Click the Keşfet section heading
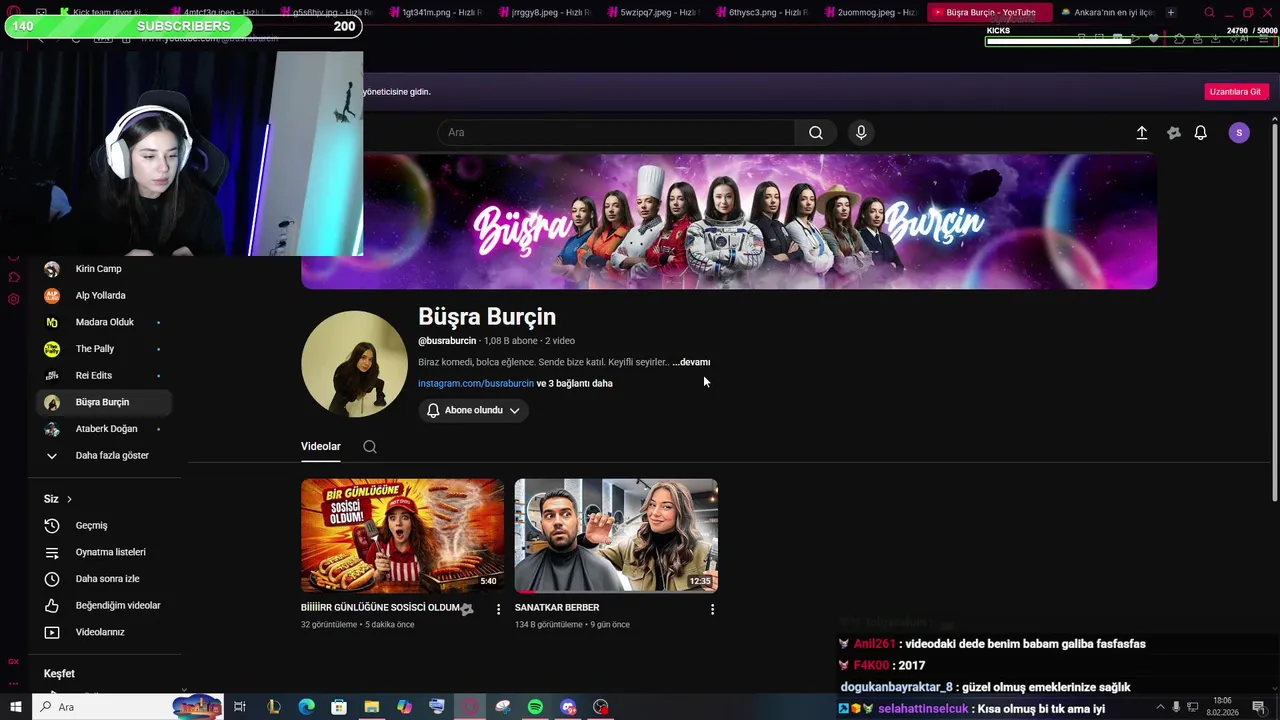Viewport: 1280px width, 720px height. (59, 674)
